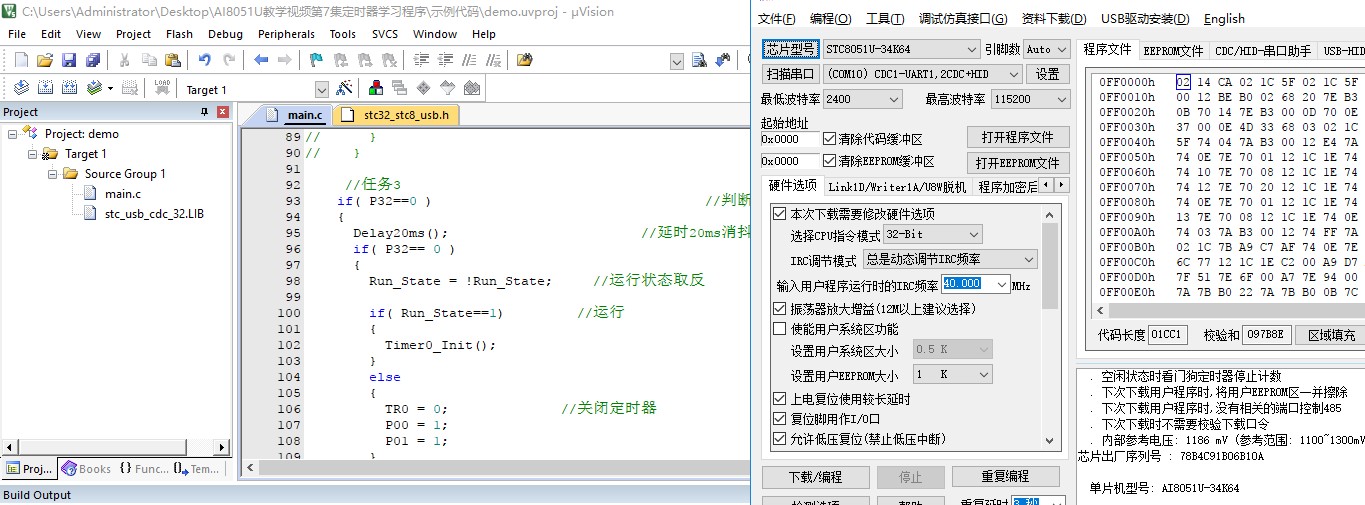Click the Find in Files icon
This screenshot has height=505, width=1365.
pyautogui.click(x=524, y=60)
